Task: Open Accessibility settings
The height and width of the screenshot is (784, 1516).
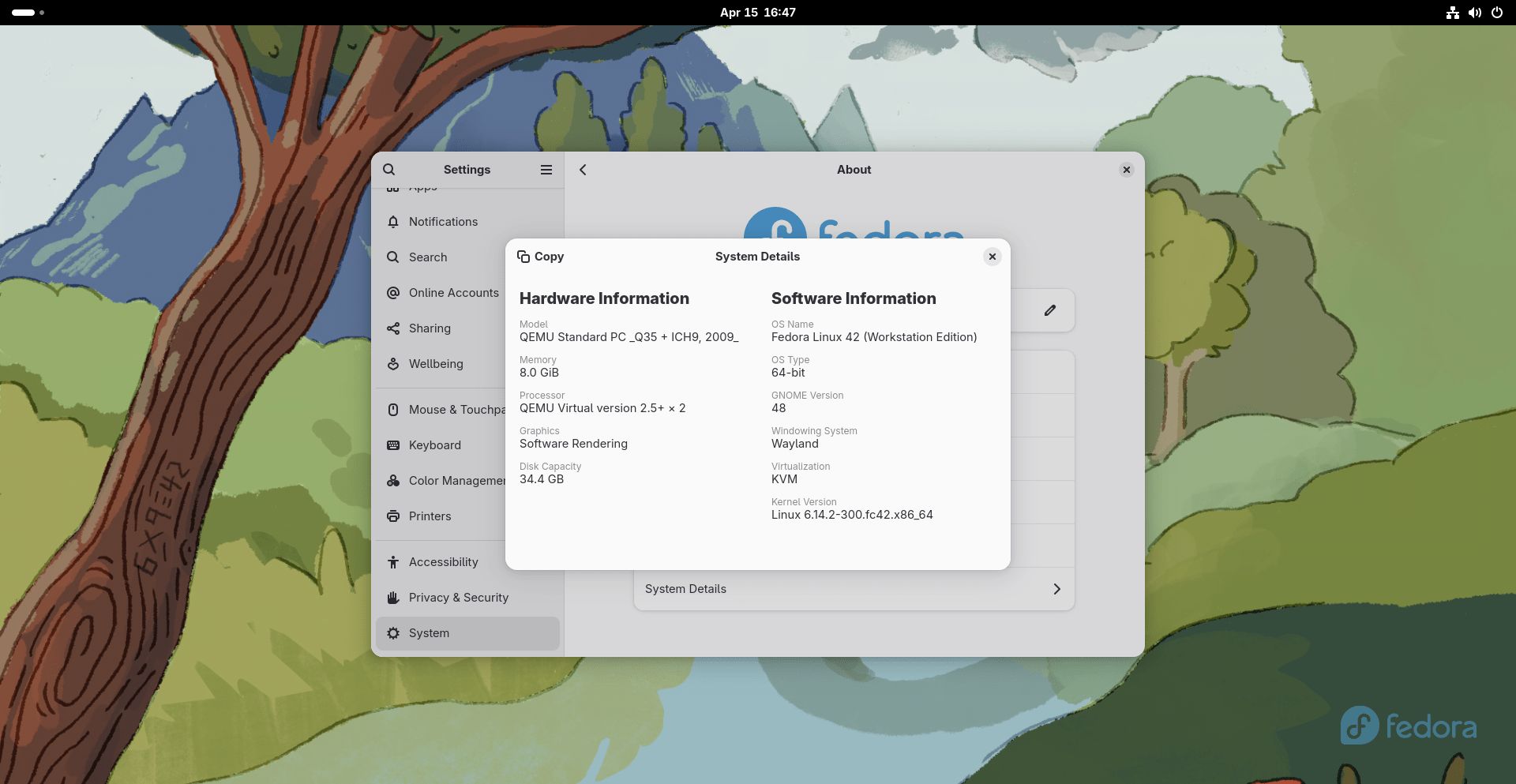Action: (392, 561)
